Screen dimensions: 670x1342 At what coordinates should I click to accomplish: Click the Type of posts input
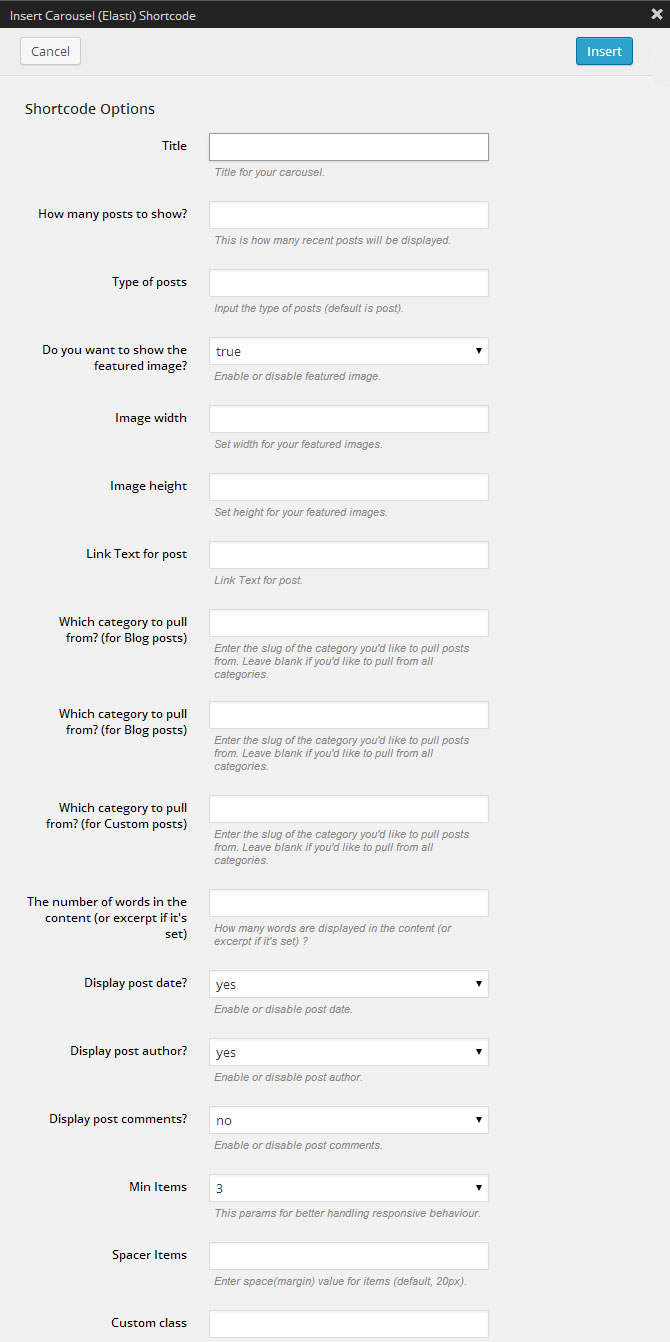click(x=348, y=283)
